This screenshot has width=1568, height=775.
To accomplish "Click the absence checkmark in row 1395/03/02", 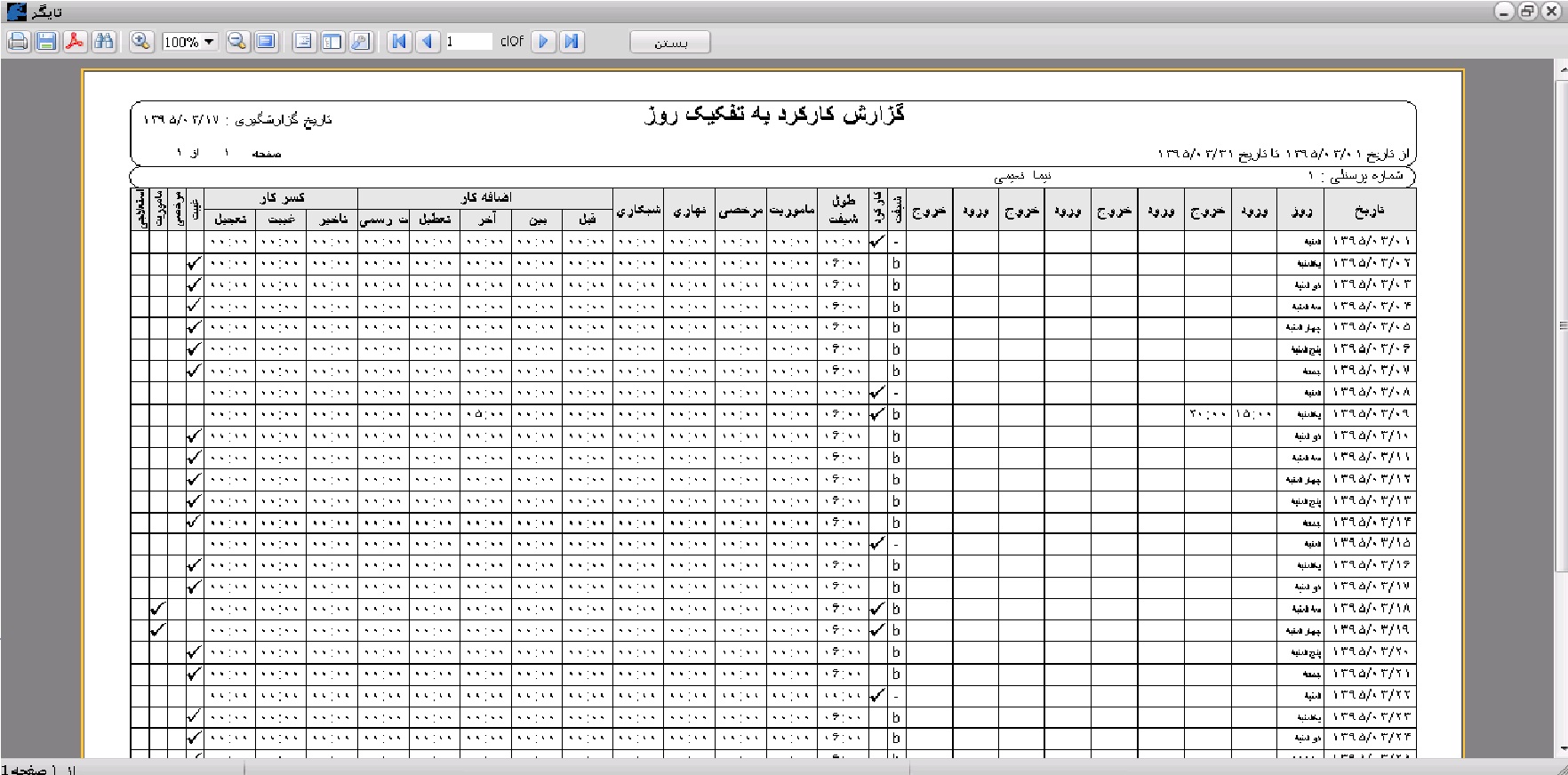I will click(x=195, y=263).
